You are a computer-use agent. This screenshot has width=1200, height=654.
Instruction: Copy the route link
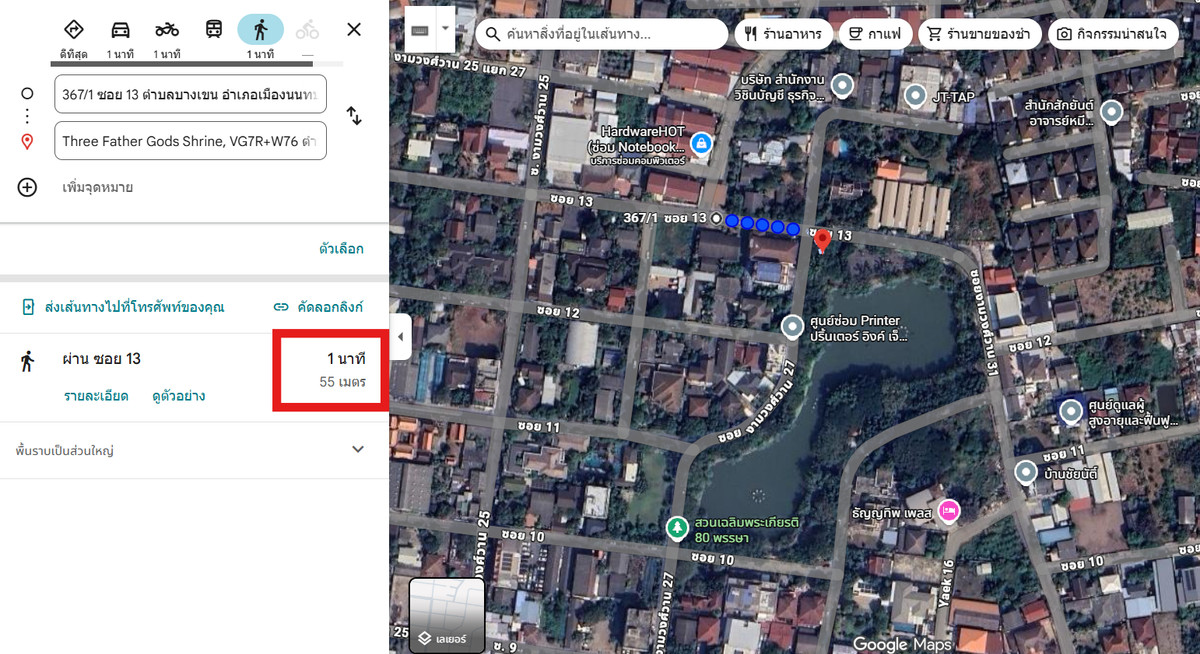(318, 307)
